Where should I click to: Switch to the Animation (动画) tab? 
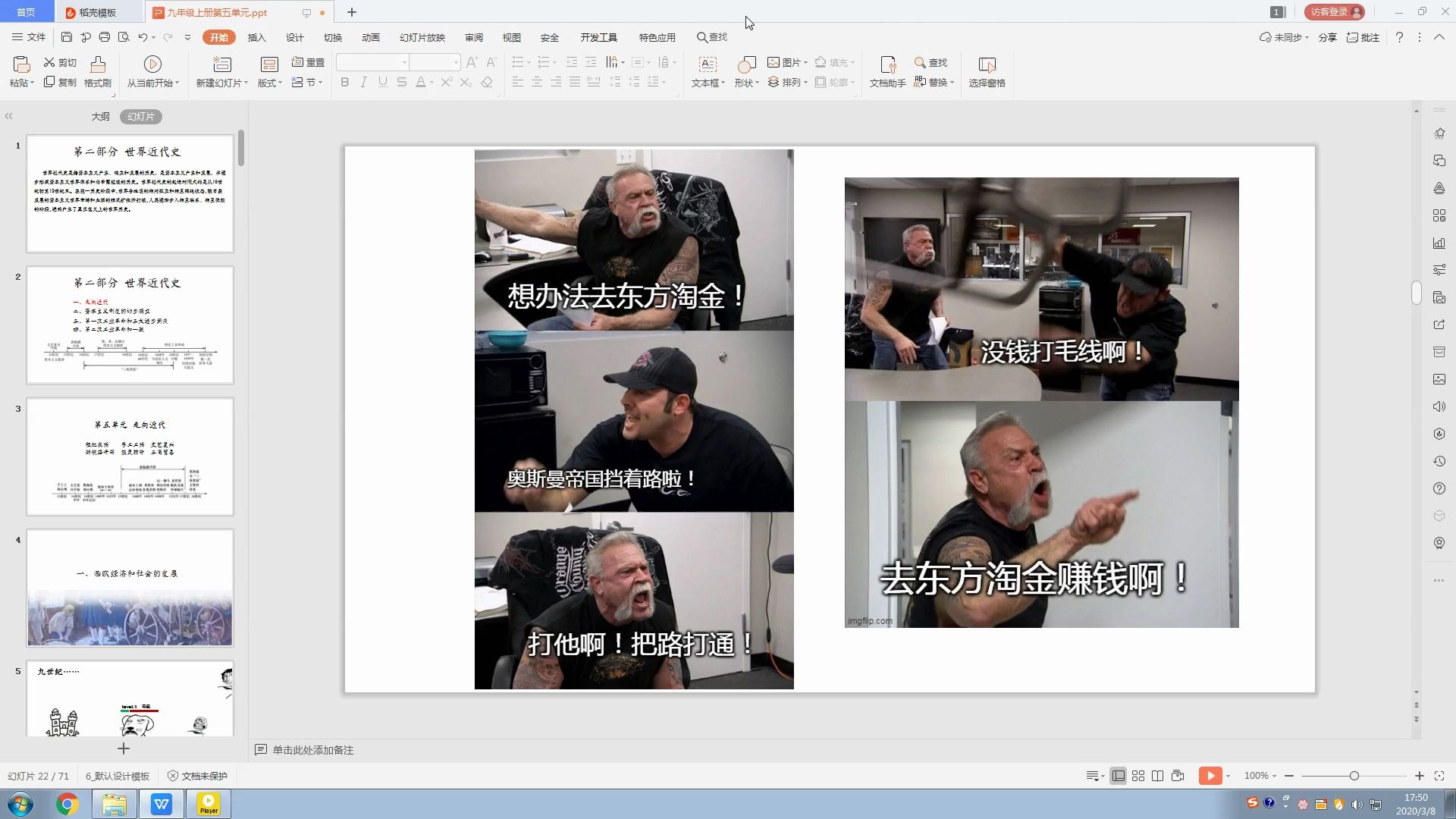pyautogui.click(x=371, y=37)
